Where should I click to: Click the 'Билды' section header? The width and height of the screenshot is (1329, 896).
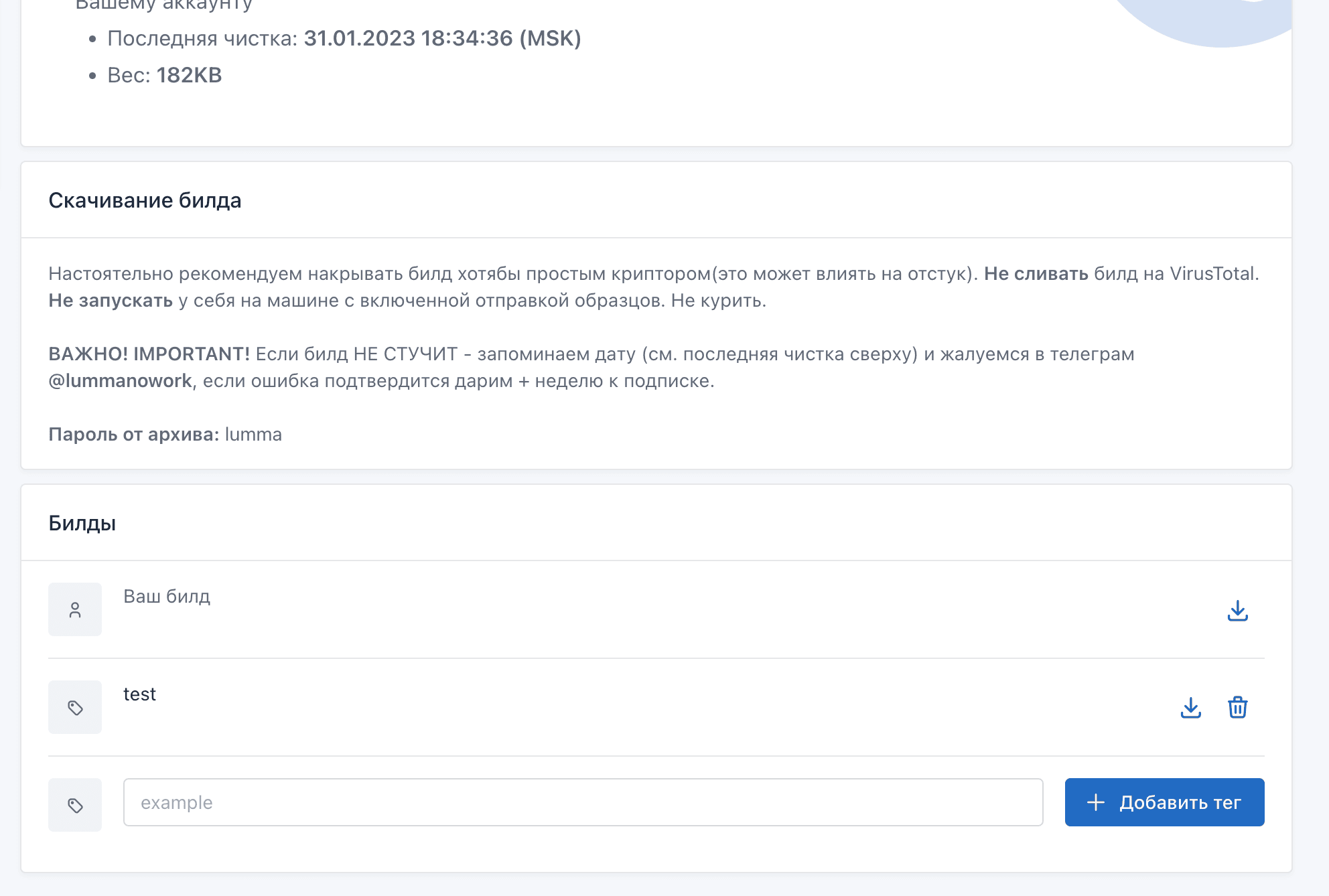[82, 523]
